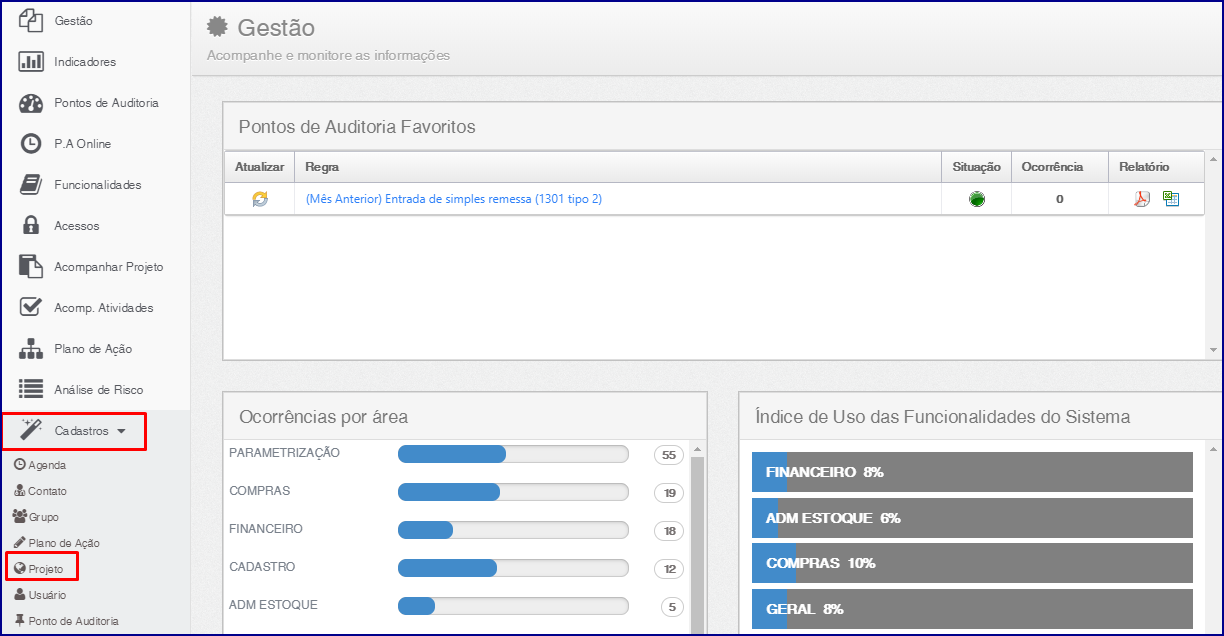The width and height of the screenshot is (1224, 636).
Task: Open the Mês Anterior Entrada de simples remessa link
Action: (x=454, y=199)
